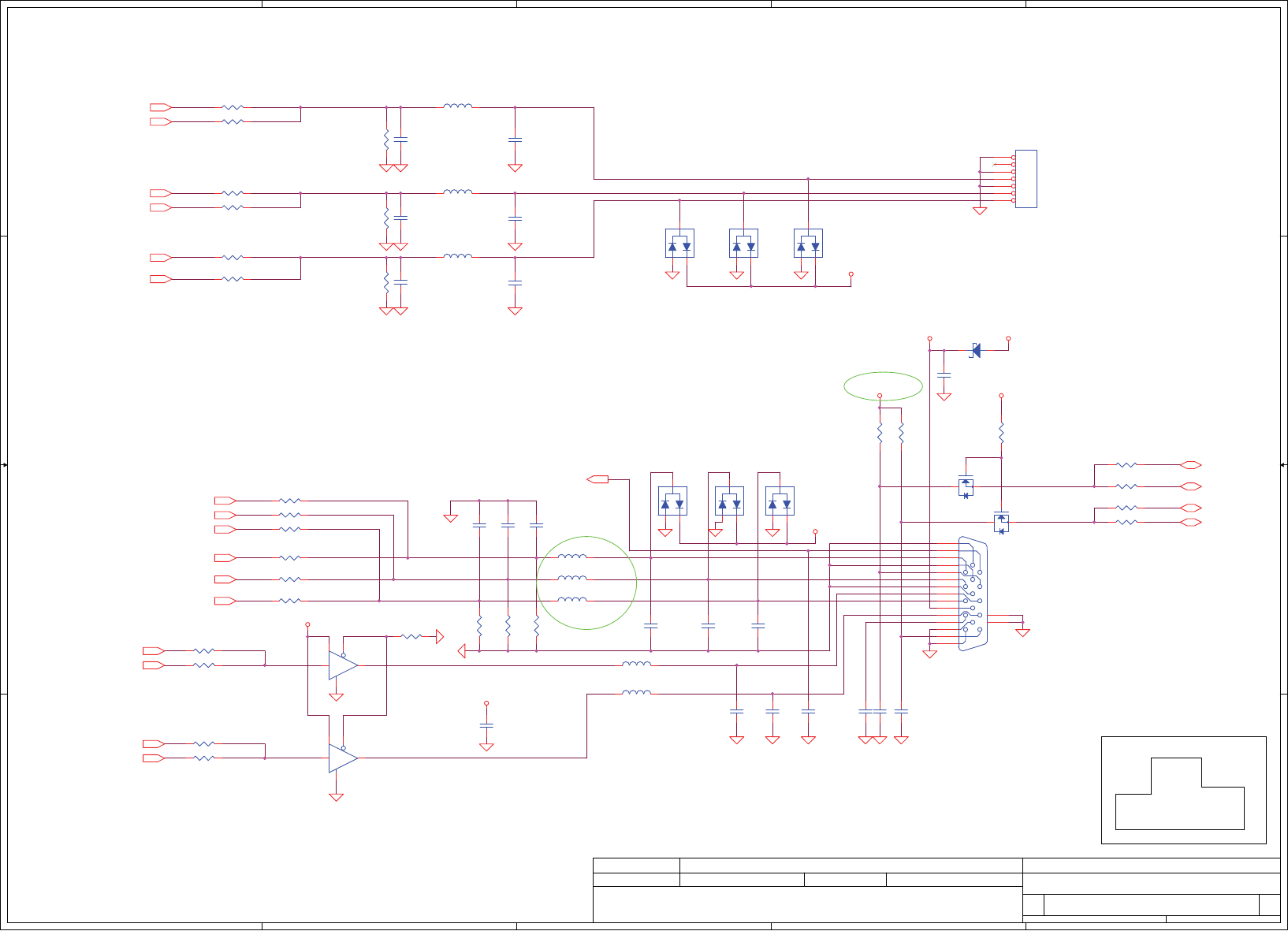
Task: Select the 15-pin D-sub VGA connector symbol
Action: 973,594
